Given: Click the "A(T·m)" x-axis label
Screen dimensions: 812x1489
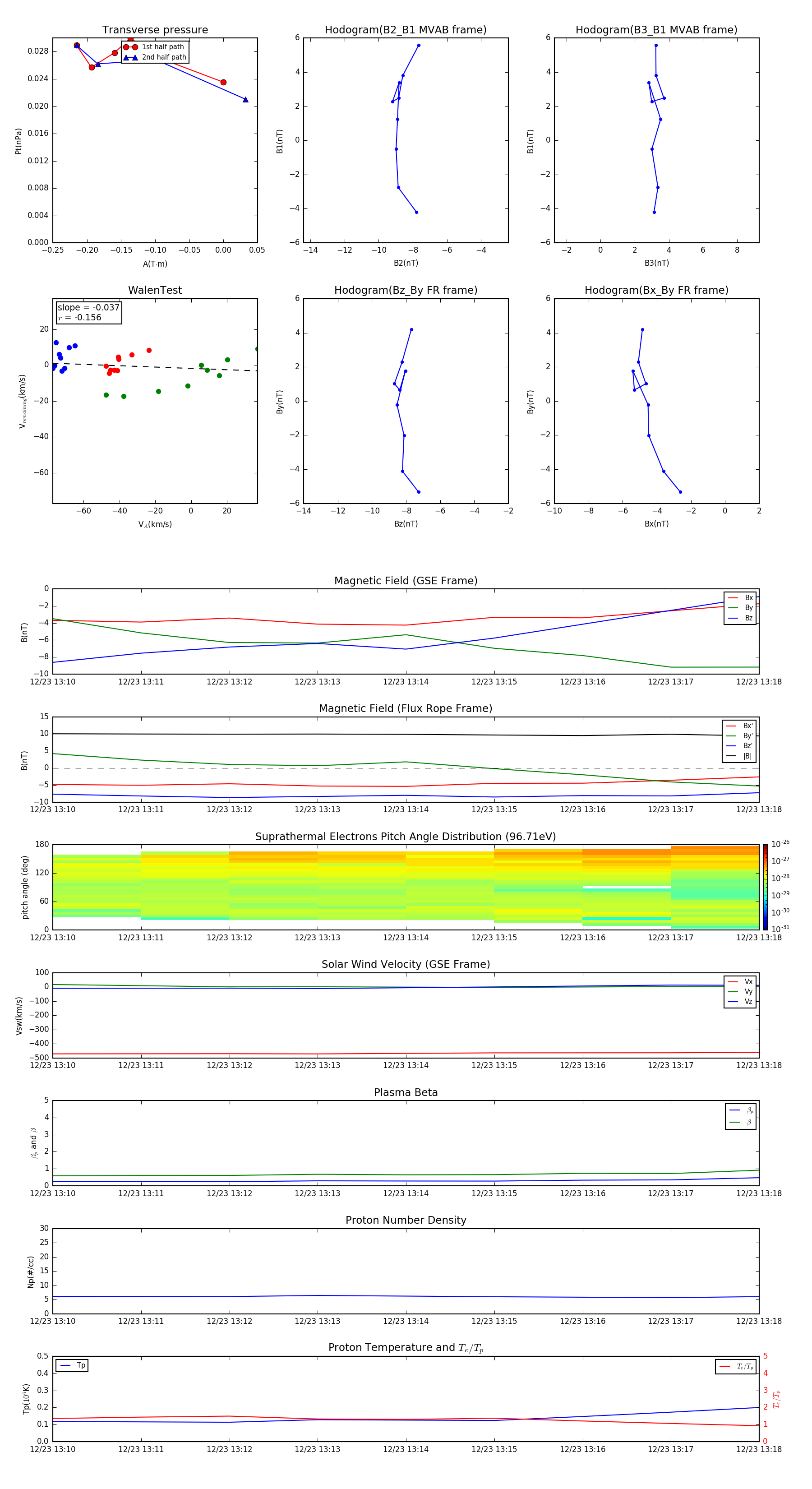Looking at the screenshot, I should tap(155, 264).
